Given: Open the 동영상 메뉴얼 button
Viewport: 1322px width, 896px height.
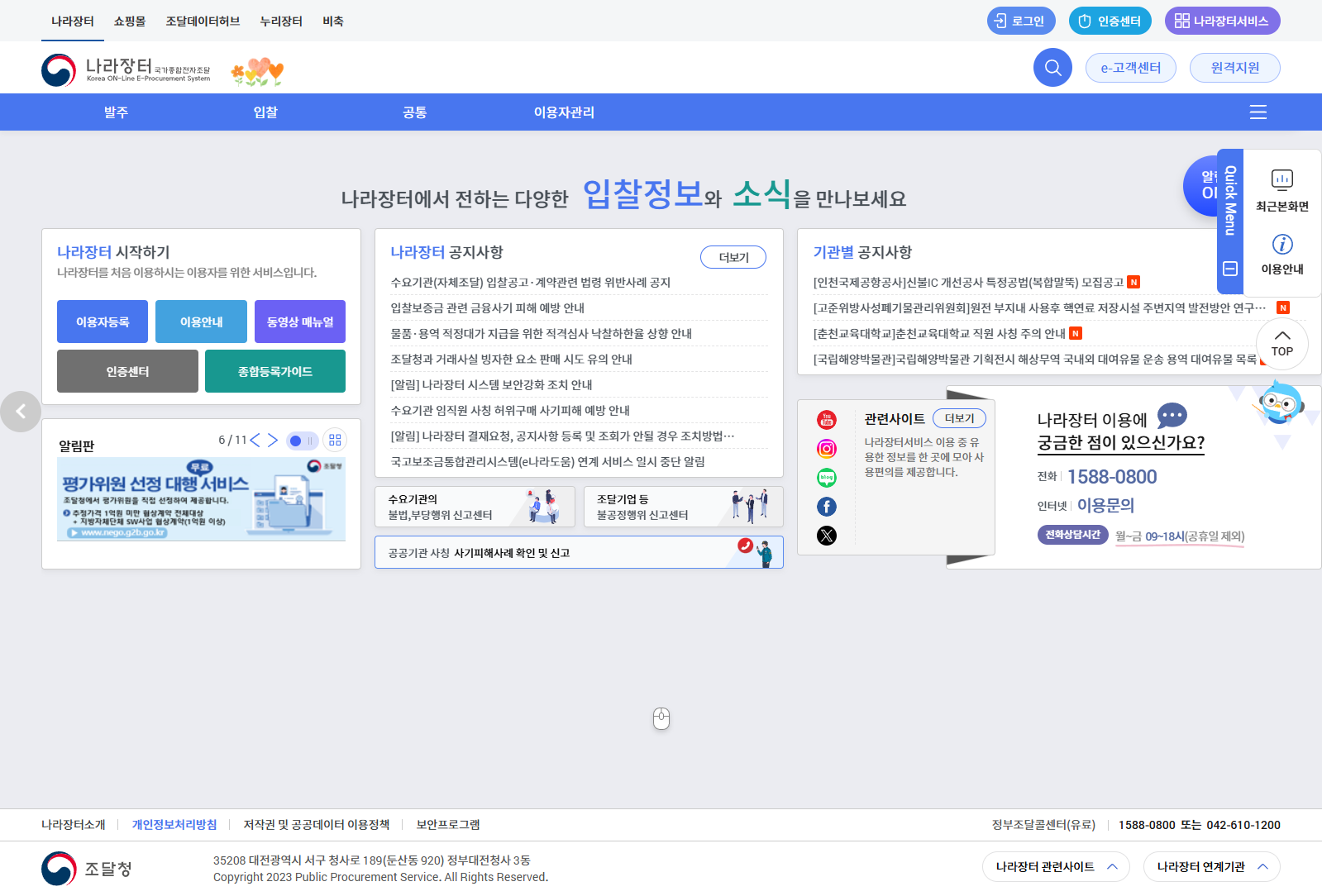Looking at the screenshot, I should pyautogui.click(x=300, y=322).
